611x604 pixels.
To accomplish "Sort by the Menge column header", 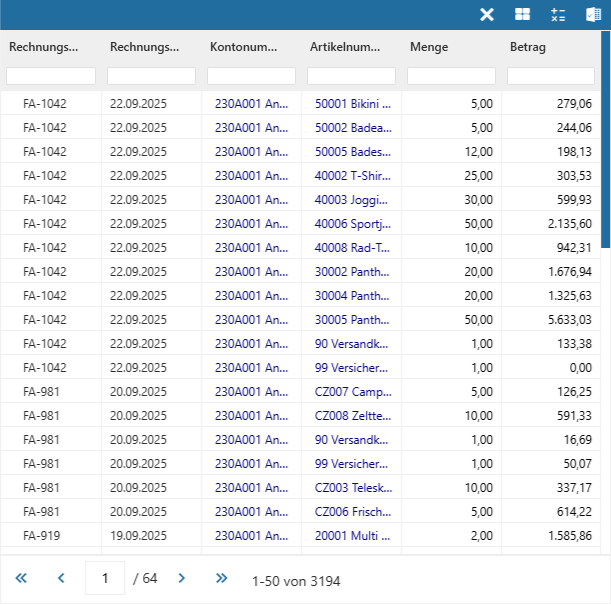I will pyautogui.click(x=429, y=47).
